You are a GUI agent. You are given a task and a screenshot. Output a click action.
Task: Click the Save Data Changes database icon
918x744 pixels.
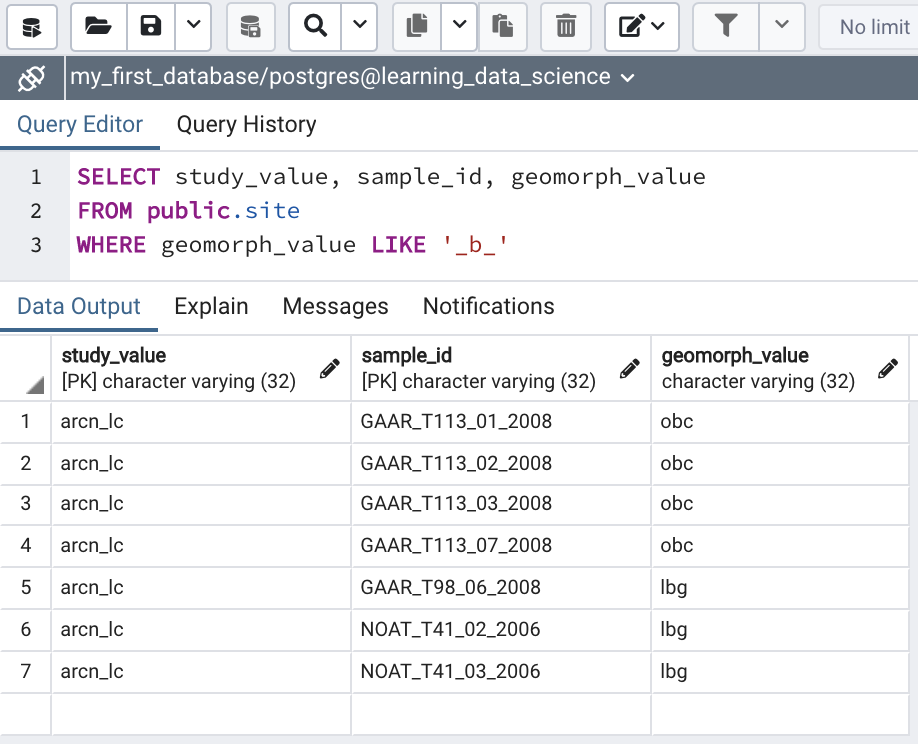[x=251, y=26]
